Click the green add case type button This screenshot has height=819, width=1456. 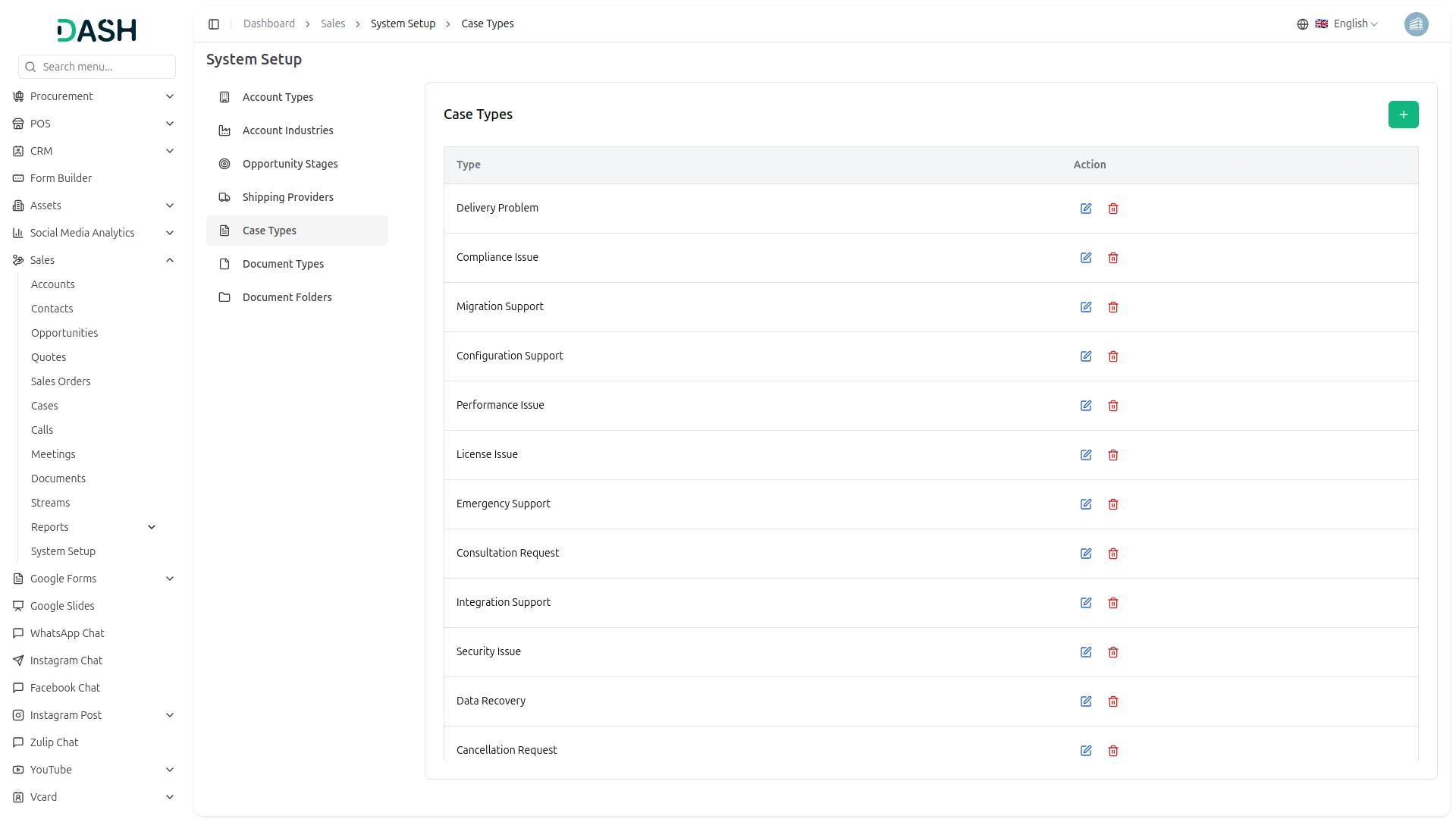[x=1403, y=115]
